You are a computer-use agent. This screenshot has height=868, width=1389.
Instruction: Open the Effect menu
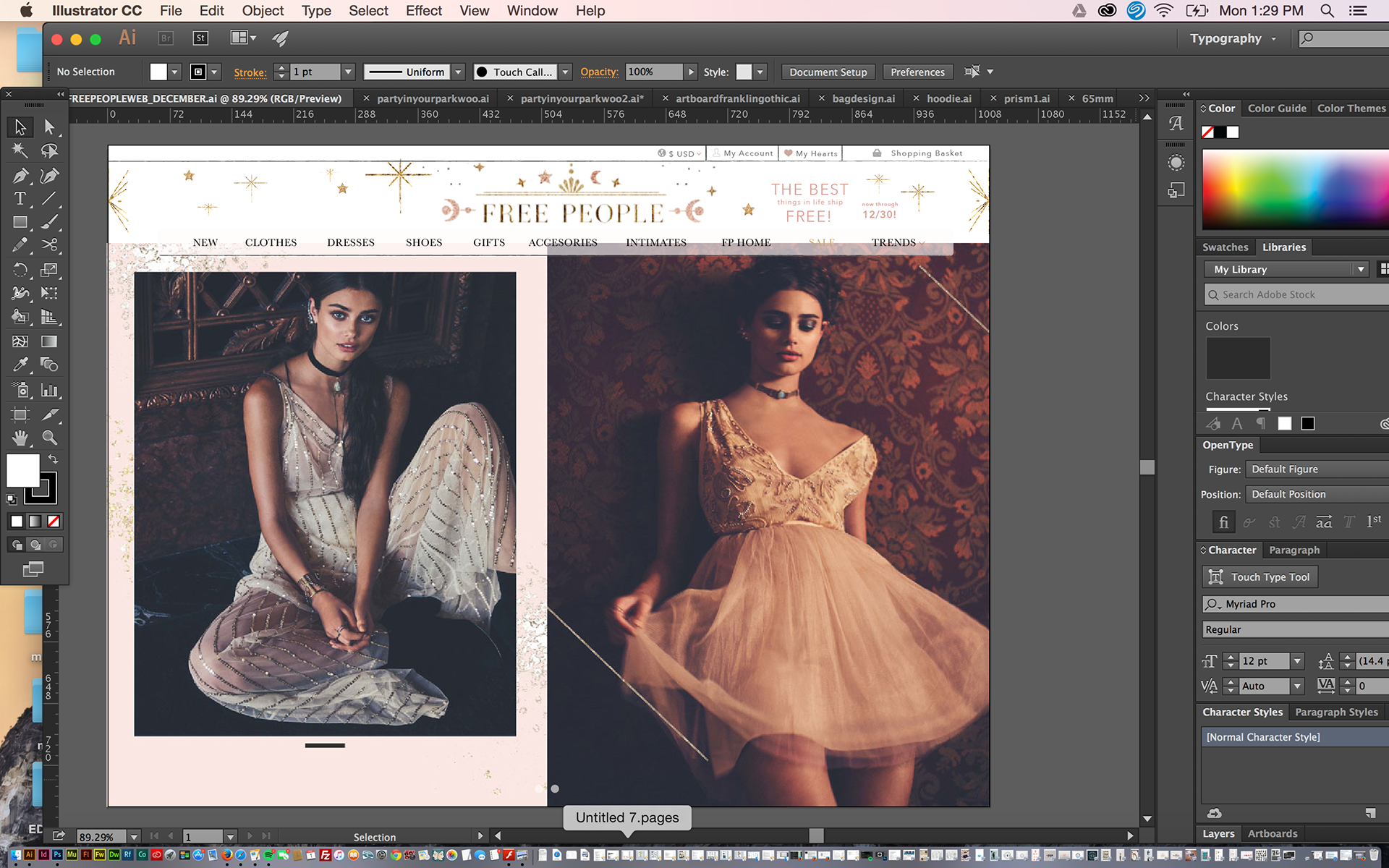(423, 11)
